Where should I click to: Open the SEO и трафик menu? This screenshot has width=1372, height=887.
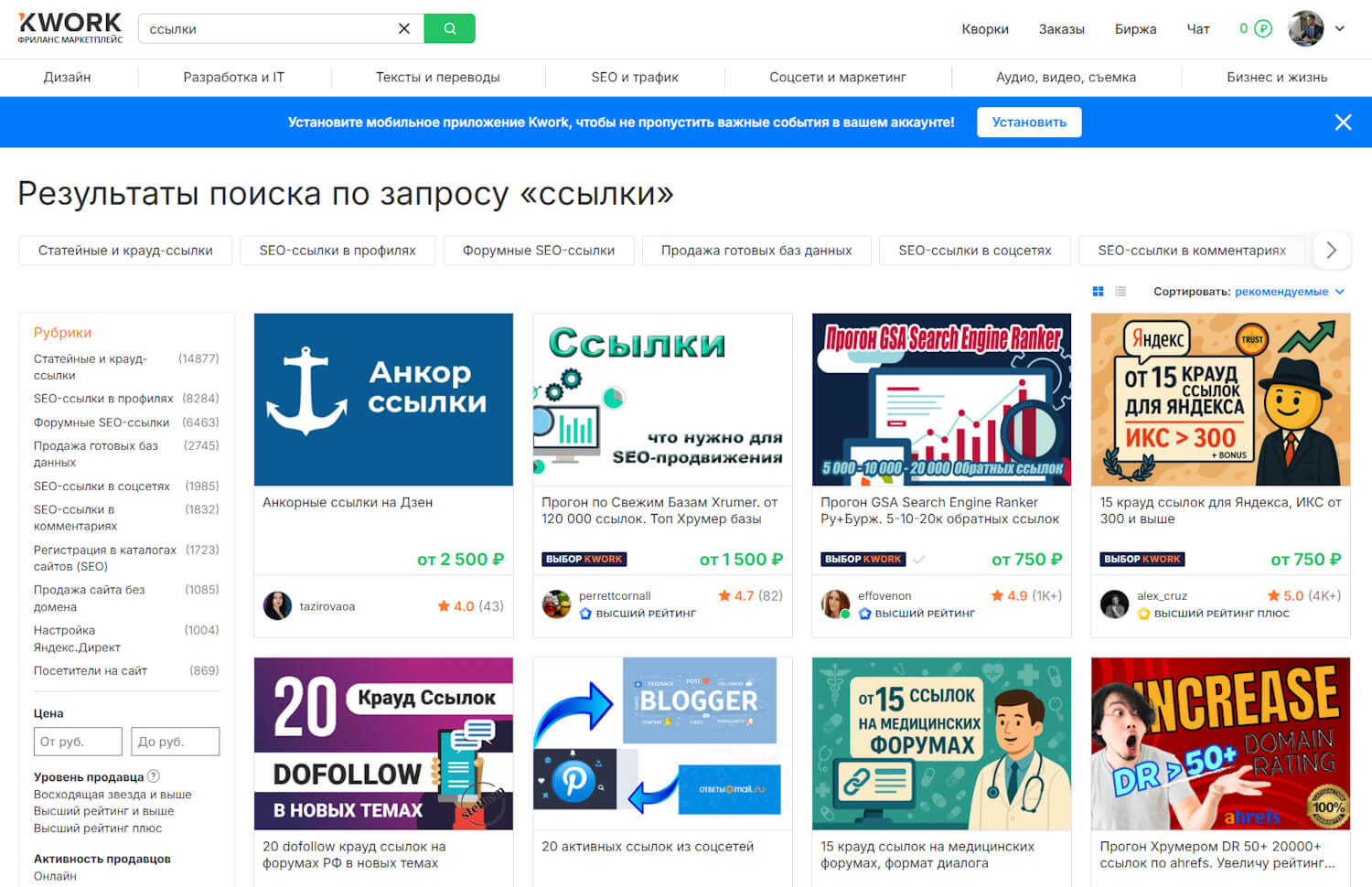click(635, 78)
